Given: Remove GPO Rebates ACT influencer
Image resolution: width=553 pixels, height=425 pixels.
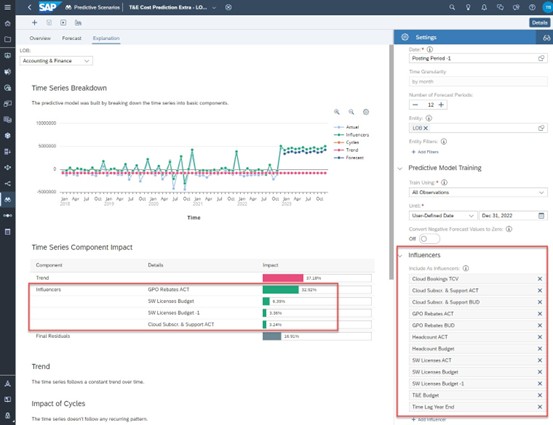Looking at the screenshot, I should [x=540, y=314].
